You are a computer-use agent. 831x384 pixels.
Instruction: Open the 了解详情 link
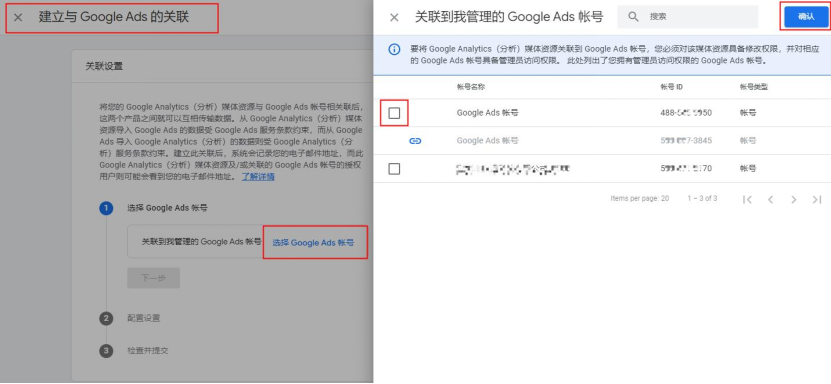(x=258, y=177)
